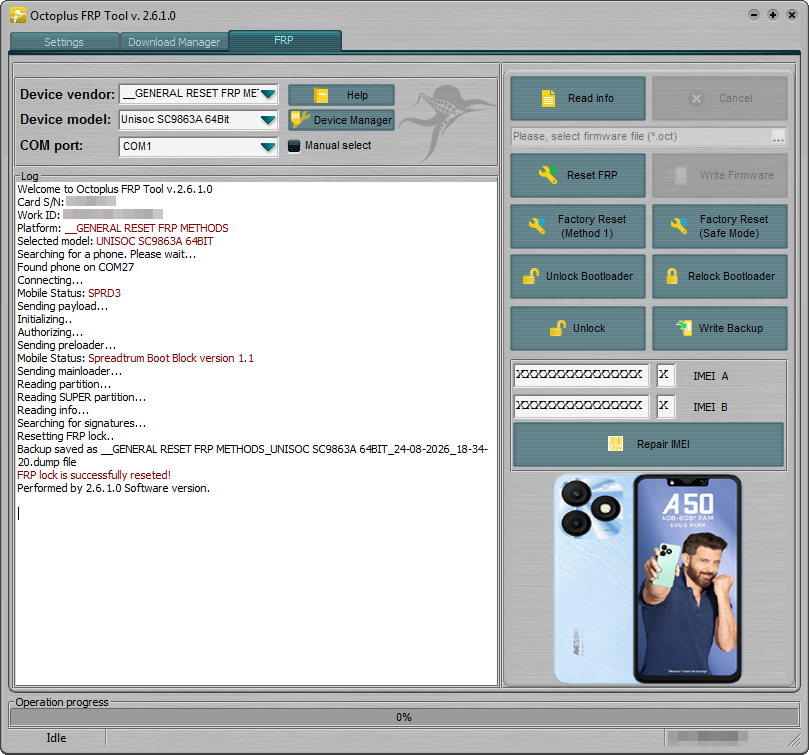Click the Relock Bootloader closed padlock icon
This screenshot has width=809, height=755.
point(672,276)
